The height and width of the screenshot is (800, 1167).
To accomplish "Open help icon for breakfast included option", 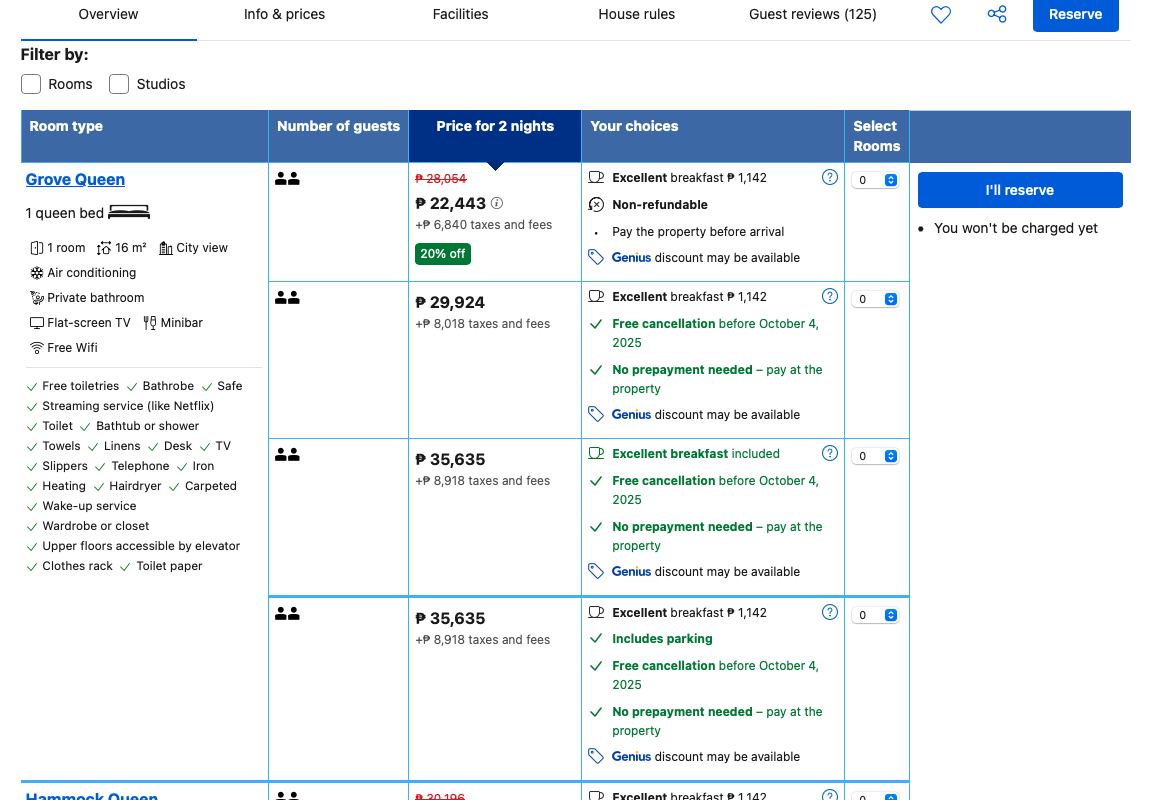I will tap(829, 454).
